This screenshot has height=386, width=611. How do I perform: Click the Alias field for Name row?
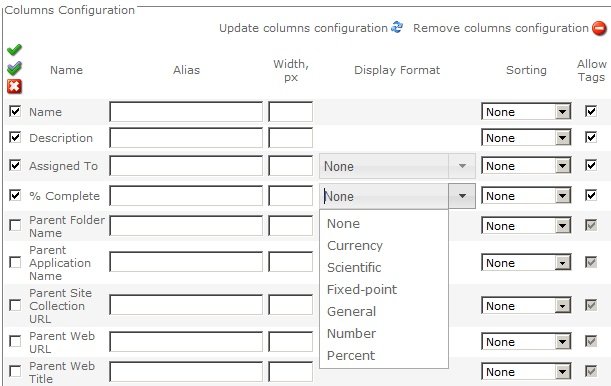point(186,112)
